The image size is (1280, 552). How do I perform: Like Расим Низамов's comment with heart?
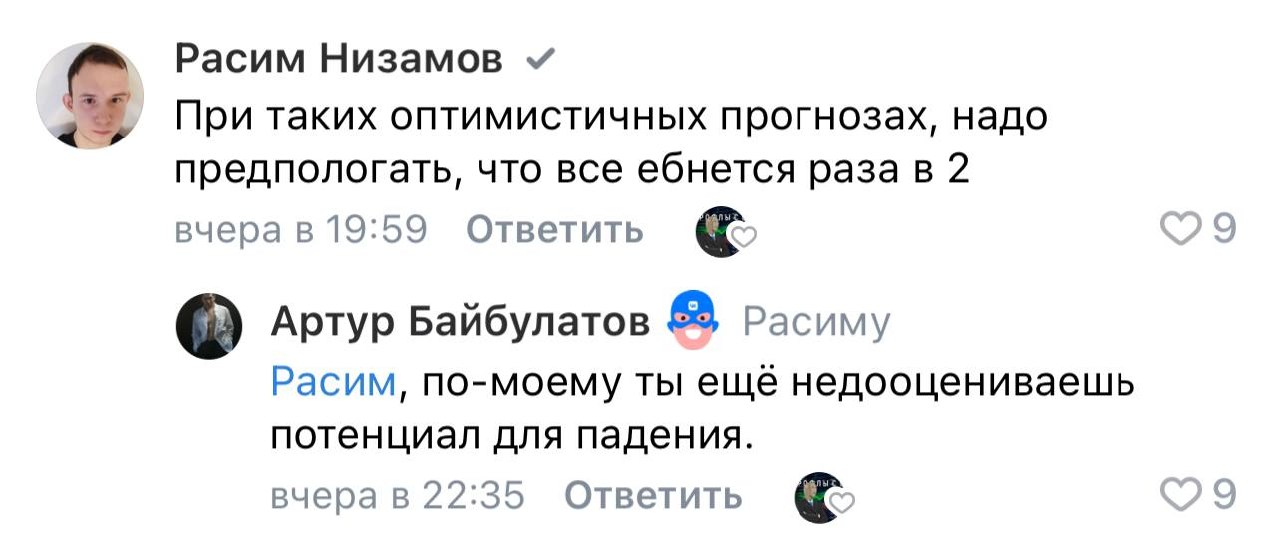[x=1188, y=231]
